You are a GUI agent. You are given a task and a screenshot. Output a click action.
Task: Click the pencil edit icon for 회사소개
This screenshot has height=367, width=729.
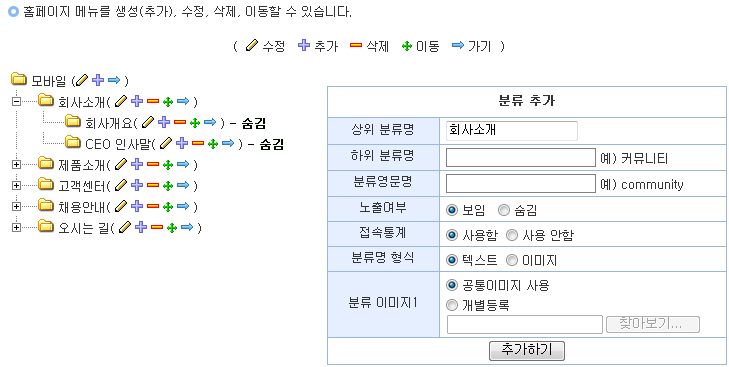[121, 101]
